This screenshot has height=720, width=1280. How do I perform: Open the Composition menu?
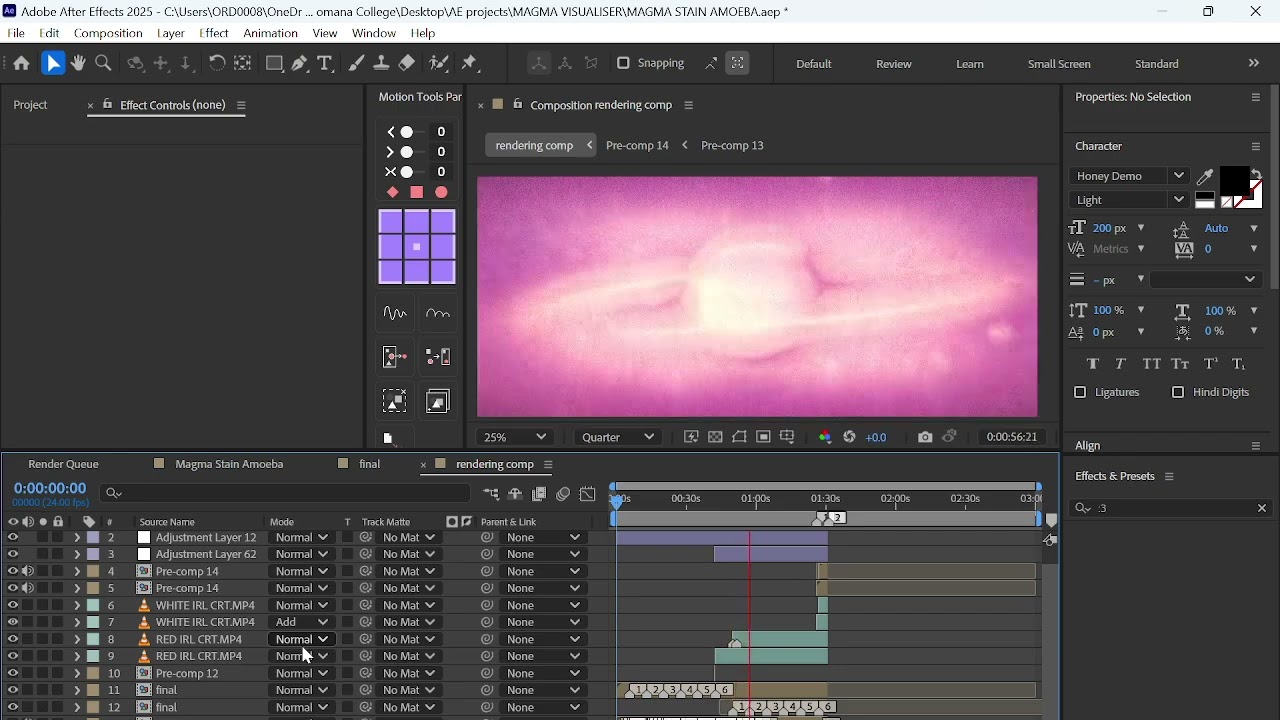pos(108,34)
